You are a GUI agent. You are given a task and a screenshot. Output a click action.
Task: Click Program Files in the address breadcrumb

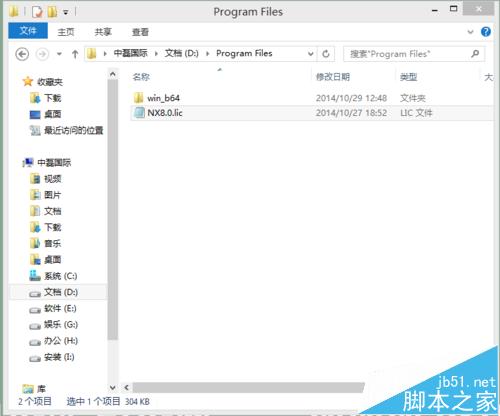(244, 53)
